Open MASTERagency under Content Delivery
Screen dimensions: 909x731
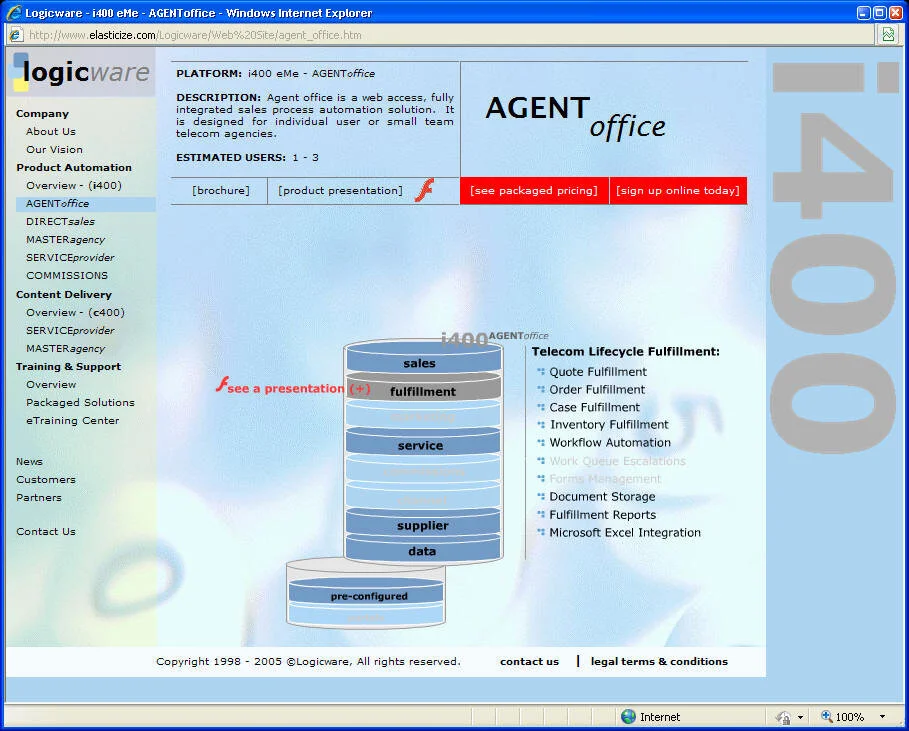tap(66, 348)
